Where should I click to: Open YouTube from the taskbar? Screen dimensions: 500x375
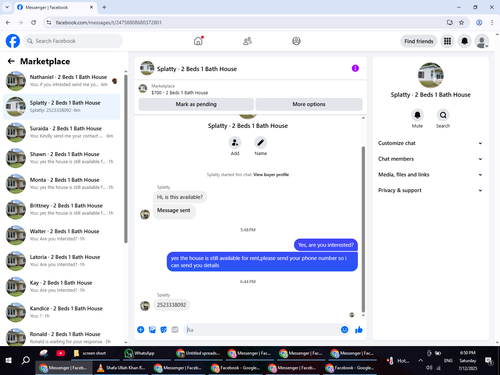pos(60,353)
